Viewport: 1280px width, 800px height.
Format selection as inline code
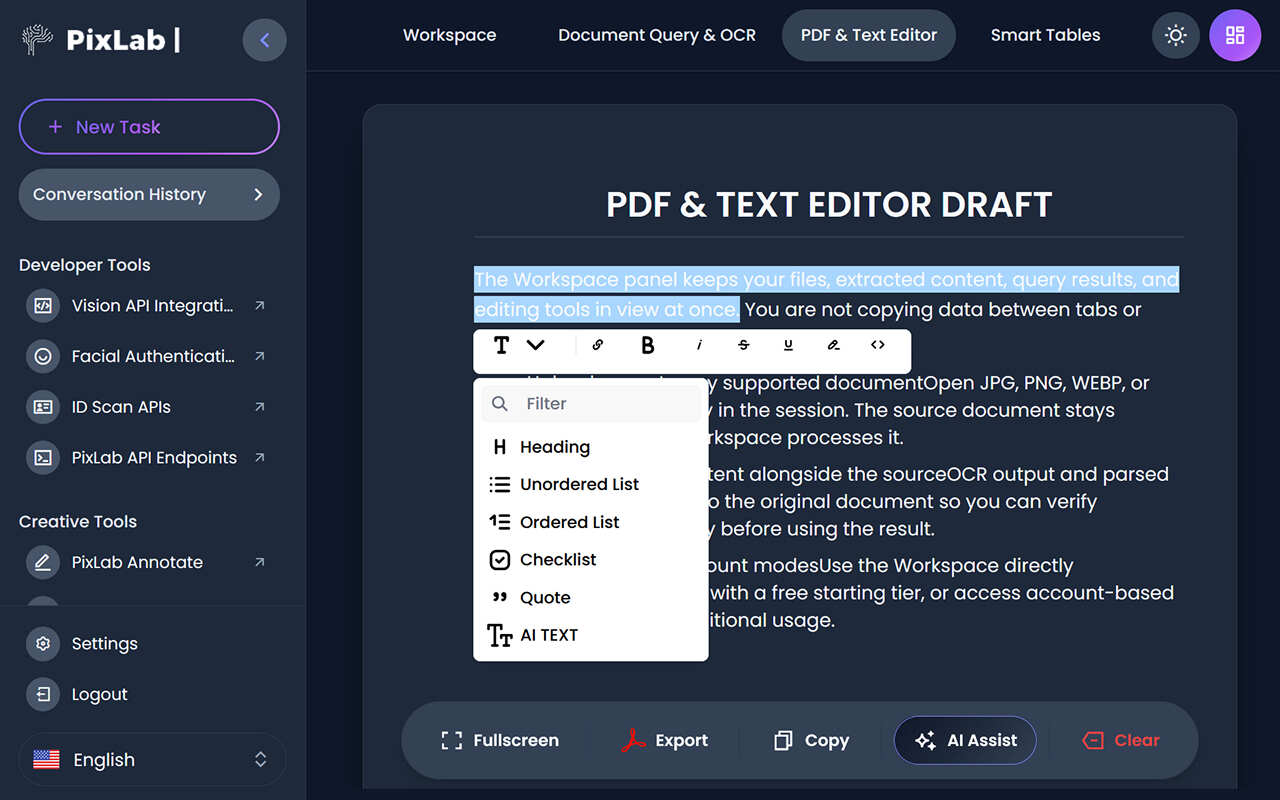tap(878, 345)
